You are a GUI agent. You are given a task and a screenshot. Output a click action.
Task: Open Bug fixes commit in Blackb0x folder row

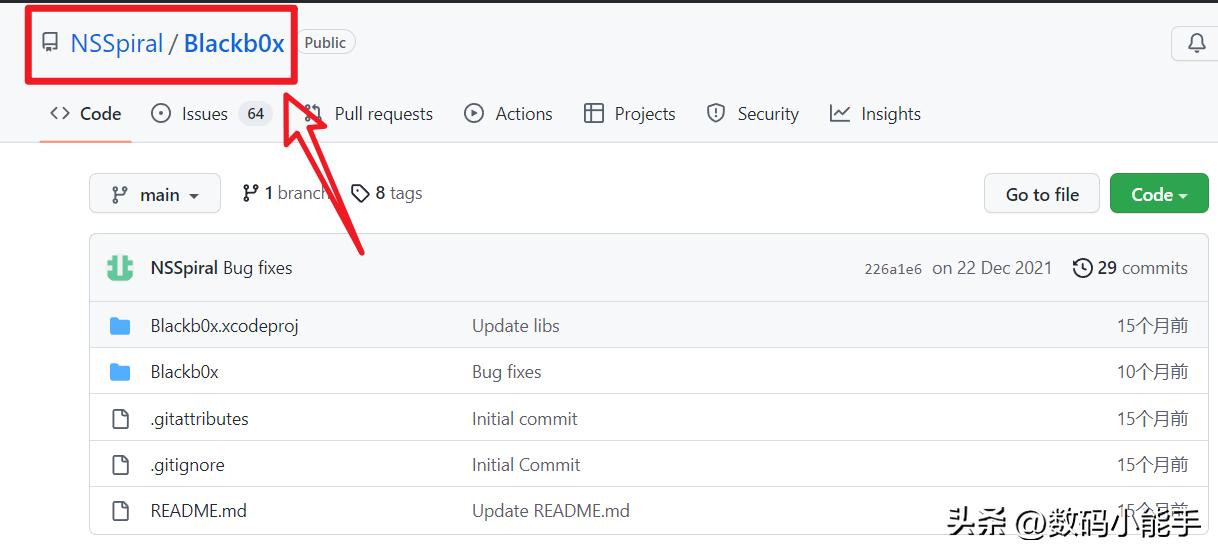click(506, 372)
